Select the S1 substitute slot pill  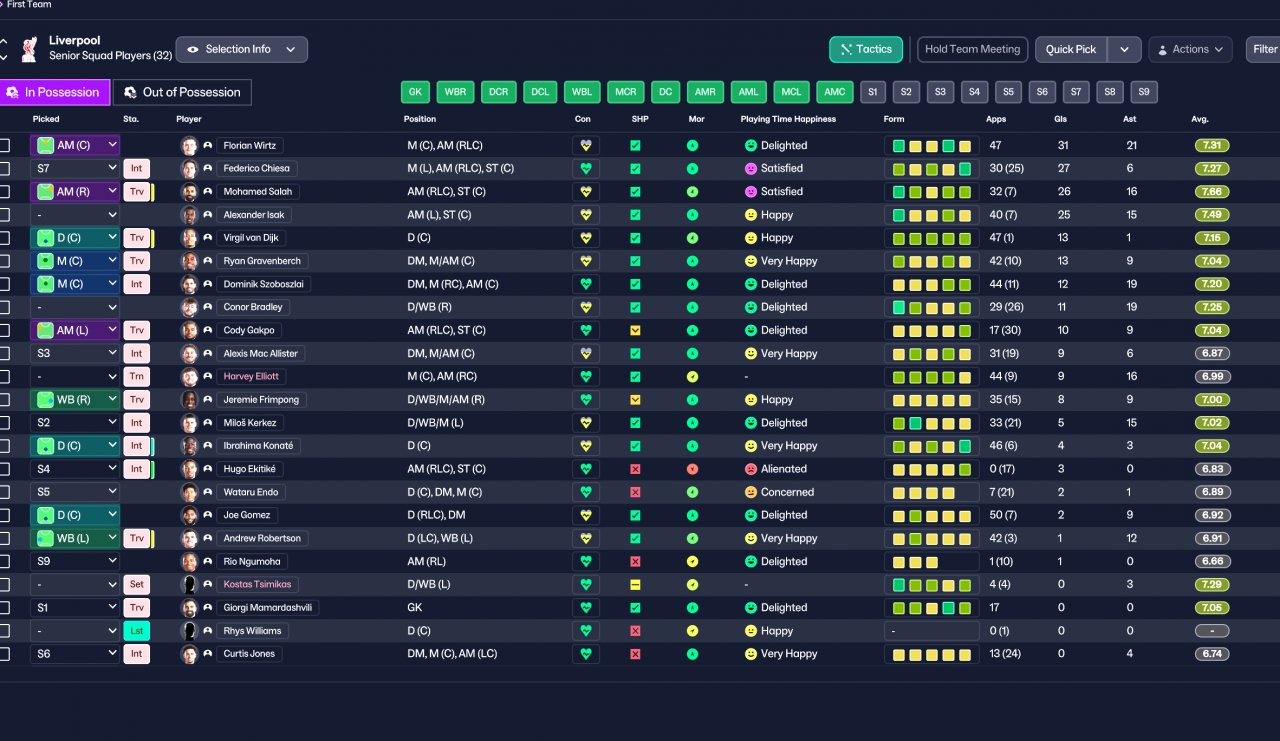[873, 92]
